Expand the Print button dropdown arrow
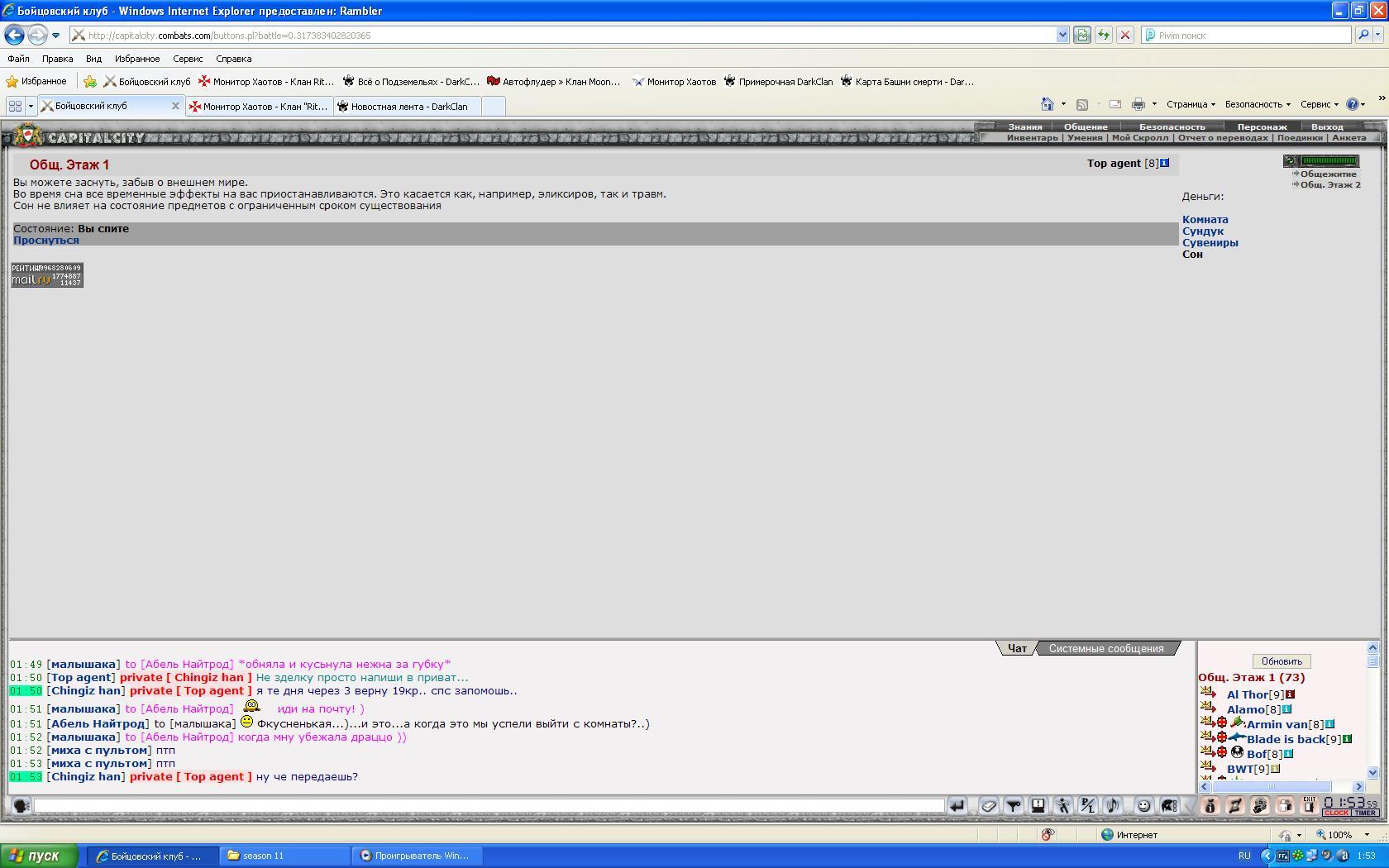The width and height of the screenshot is (1389, 868). 1154,104
